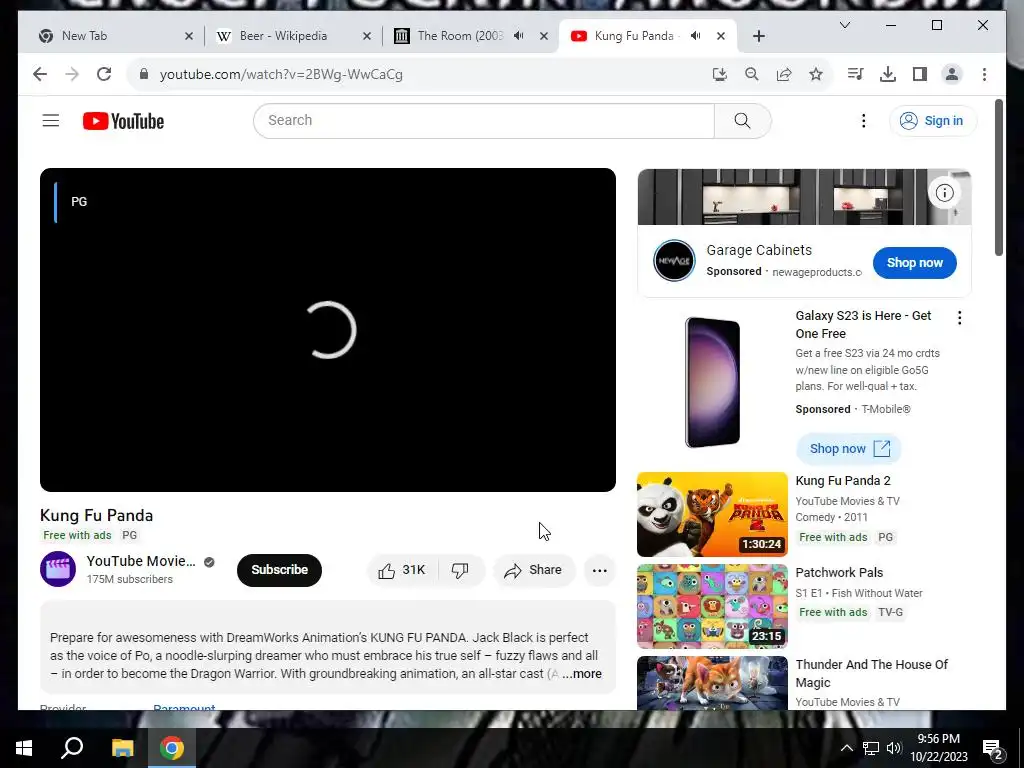Open Thunder And The House Of Magic thumbnail
Viewport: 1024px width, 768px height.
712,683
